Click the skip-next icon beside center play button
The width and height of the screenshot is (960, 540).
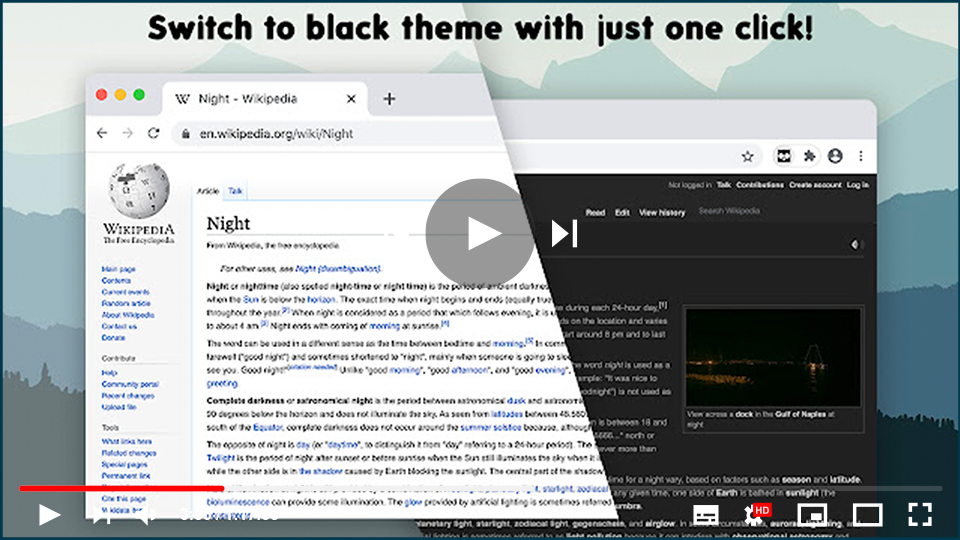click(565, 233)
